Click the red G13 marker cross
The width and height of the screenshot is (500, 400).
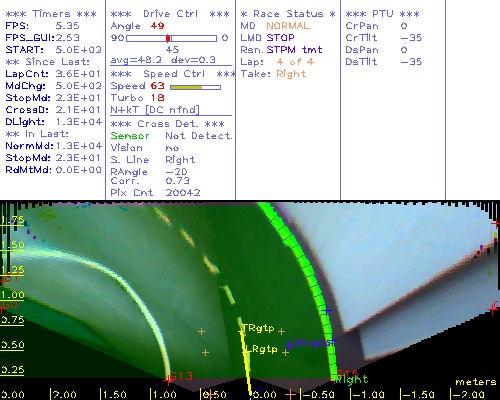click(168, 380)
